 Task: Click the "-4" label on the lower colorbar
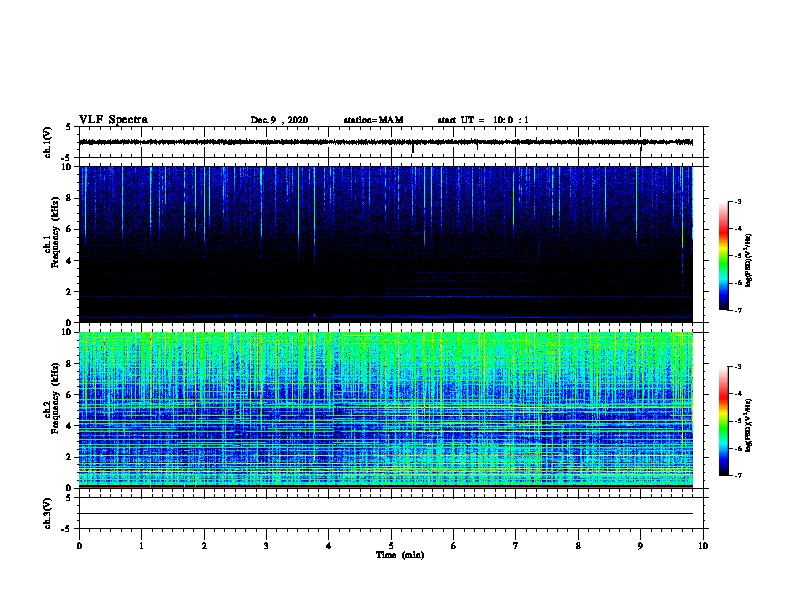(738, 394)
